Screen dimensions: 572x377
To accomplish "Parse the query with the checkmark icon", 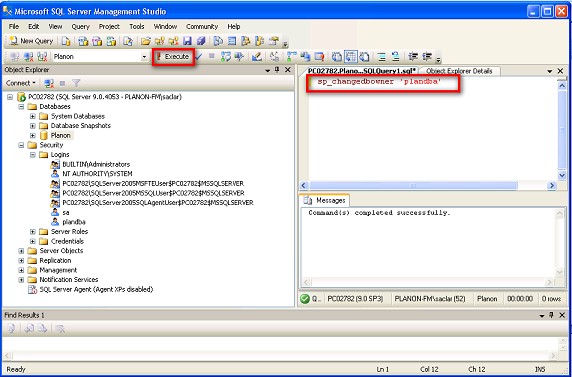I will pyautogui.click(x=198, y=56).
